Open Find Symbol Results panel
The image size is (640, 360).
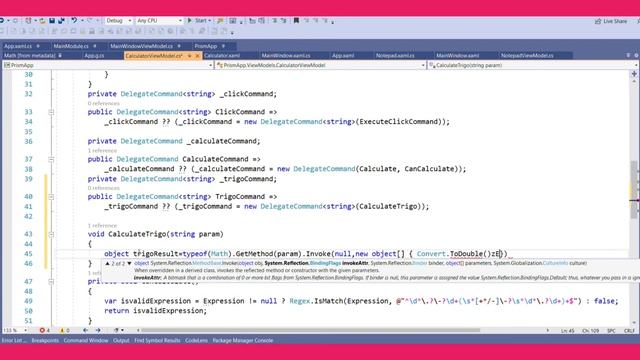click(157, 340)
